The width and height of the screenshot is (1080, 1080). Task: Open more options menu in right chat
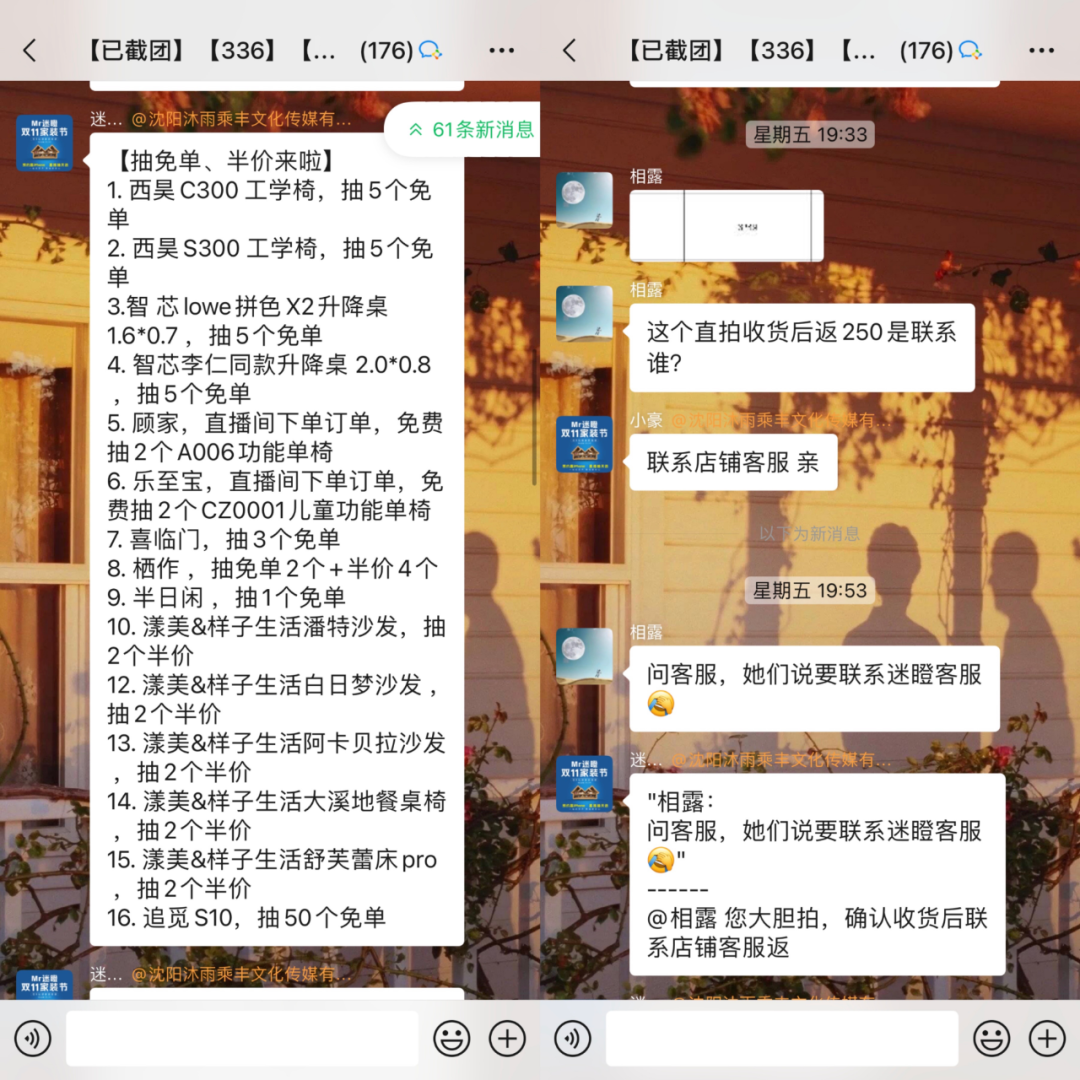pyautogui.click(x=1041, y=50)
